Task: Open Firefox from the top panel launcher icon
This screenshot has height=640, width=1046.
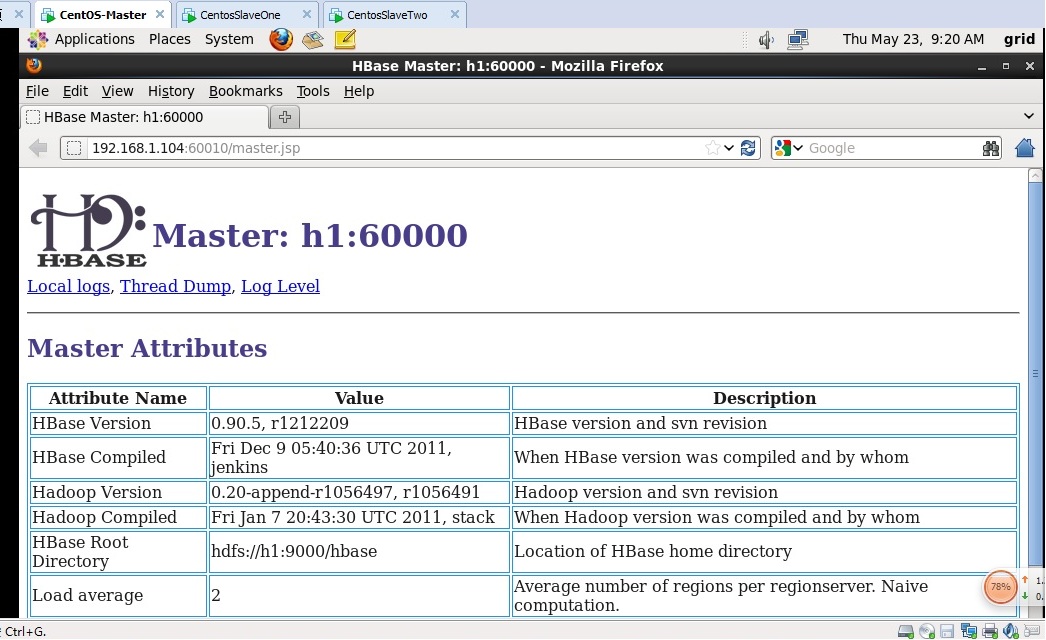Action: click(x=281, y=39)
